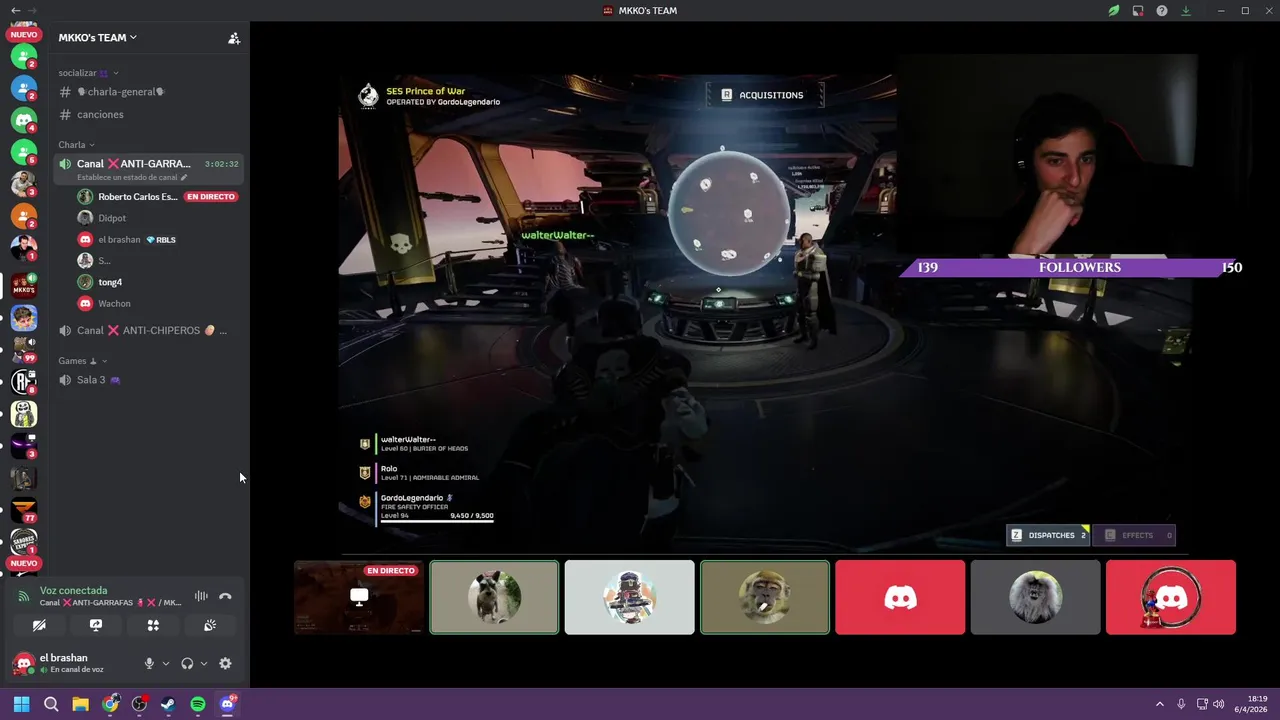Select the plain red Discord logo participant tile
The width and height of the screenshot is (1280, 720).
coord(900,597)
